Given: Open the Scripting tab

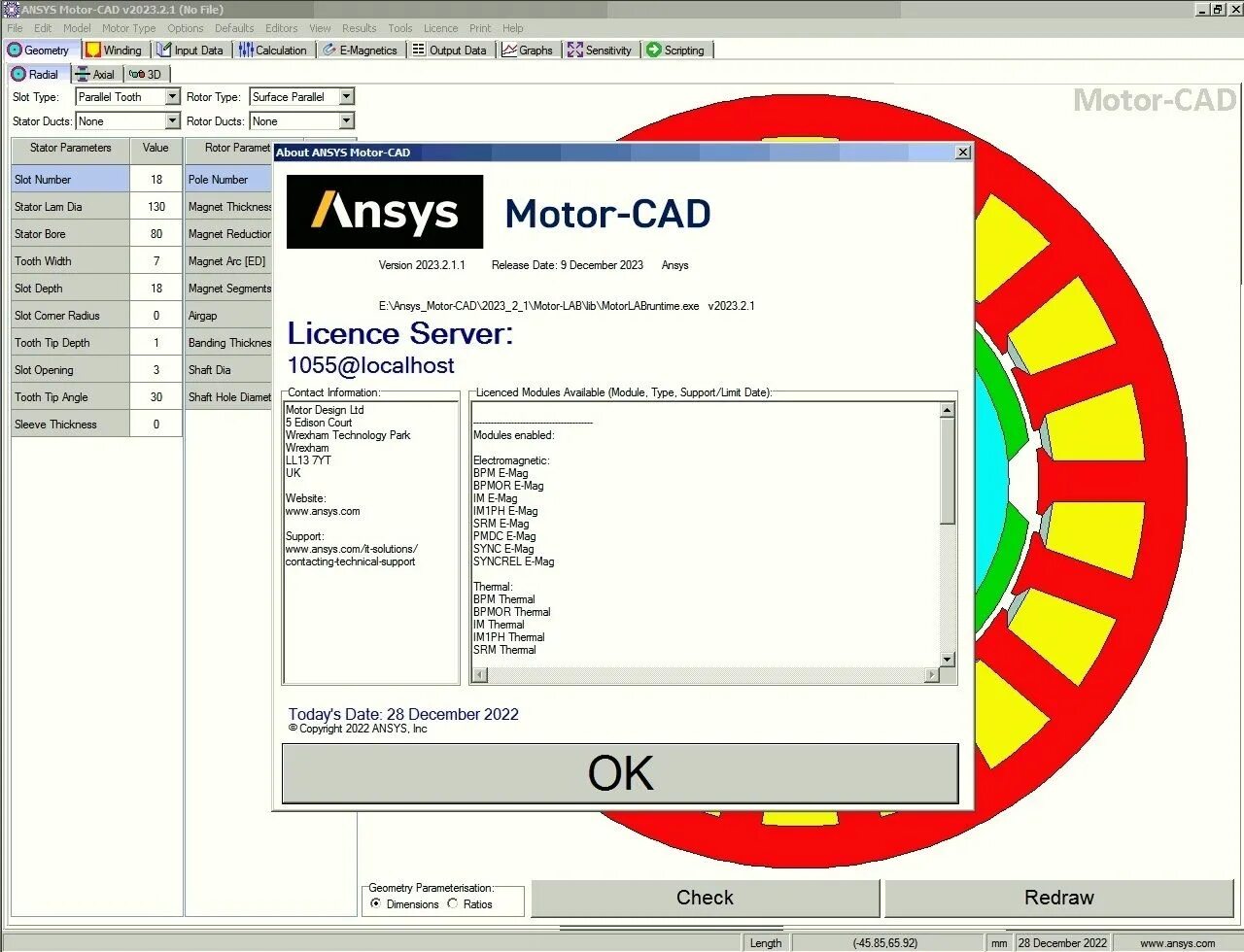Looking at the screenshot, I should coord(675,50).
